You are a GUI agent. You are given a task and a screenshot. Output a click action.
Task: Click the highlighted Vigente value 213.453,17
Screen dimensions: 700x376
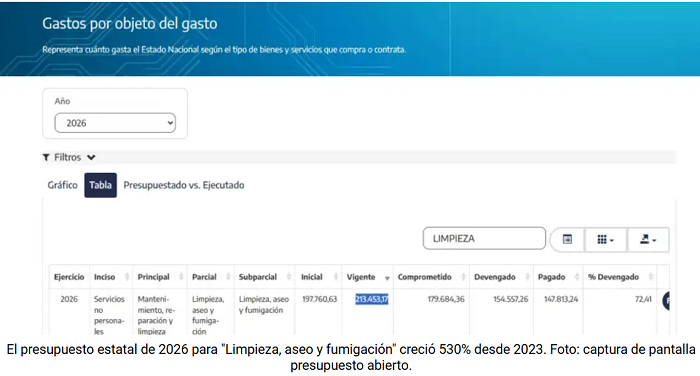click(x=372, y=299)
